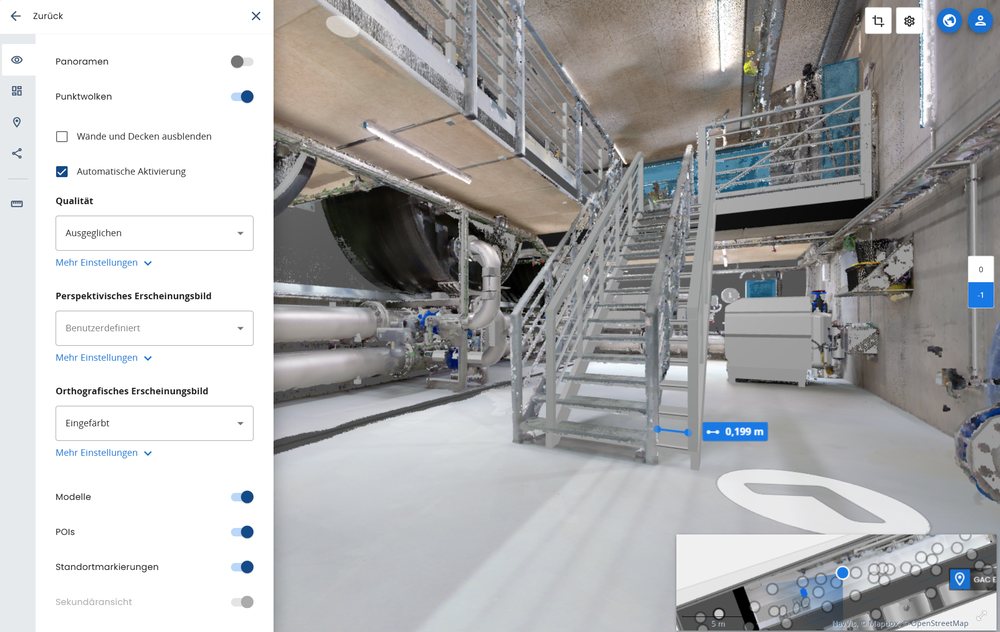Screen dimensions: 1000x632
Task: Toggle the POIs switch
Action: 242,532
